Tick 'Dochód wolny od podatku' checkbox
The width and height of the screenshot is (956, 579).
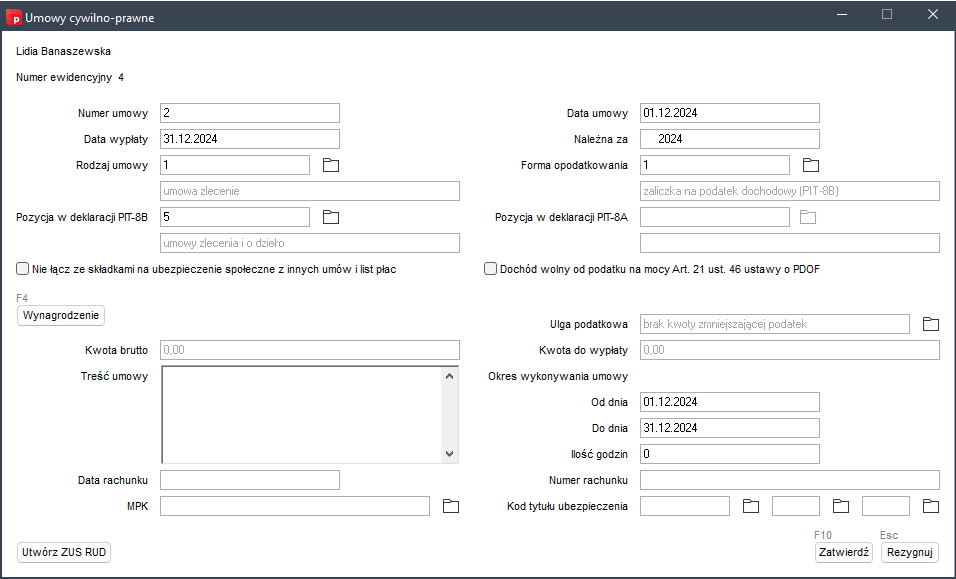tap(491, 269)
